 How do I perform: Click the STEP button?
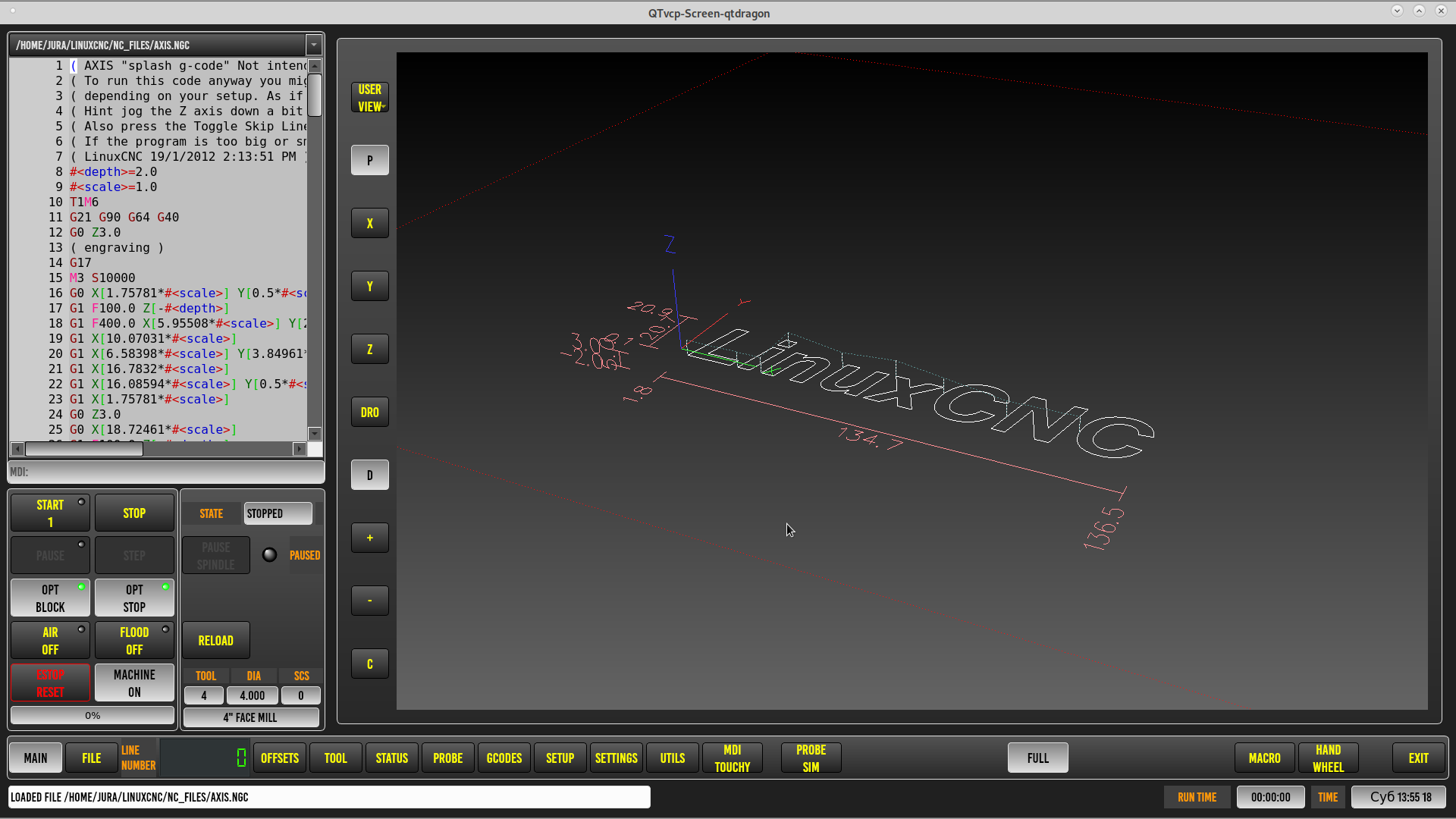pos(134,556)
